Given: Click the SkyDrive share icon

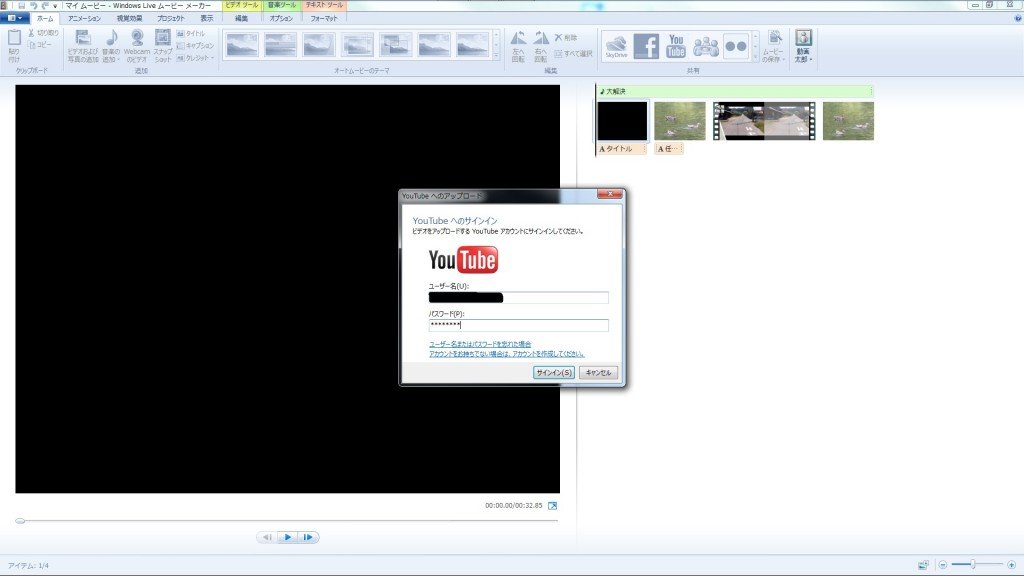Looking at the screenshot, I should tap(616, 46).
